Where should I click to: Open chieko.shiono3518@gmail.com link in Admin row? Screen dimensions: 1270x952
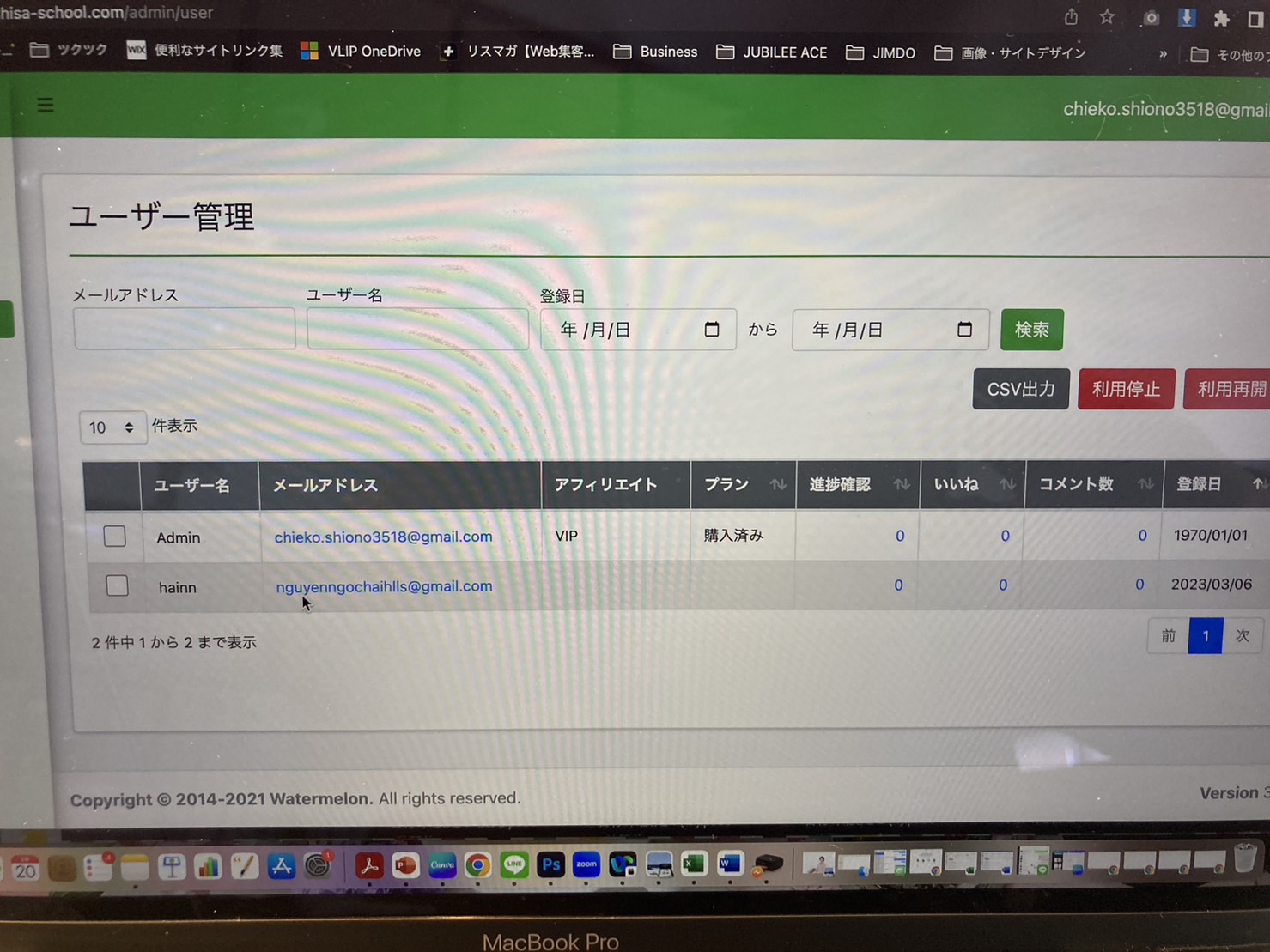(383, 537)
